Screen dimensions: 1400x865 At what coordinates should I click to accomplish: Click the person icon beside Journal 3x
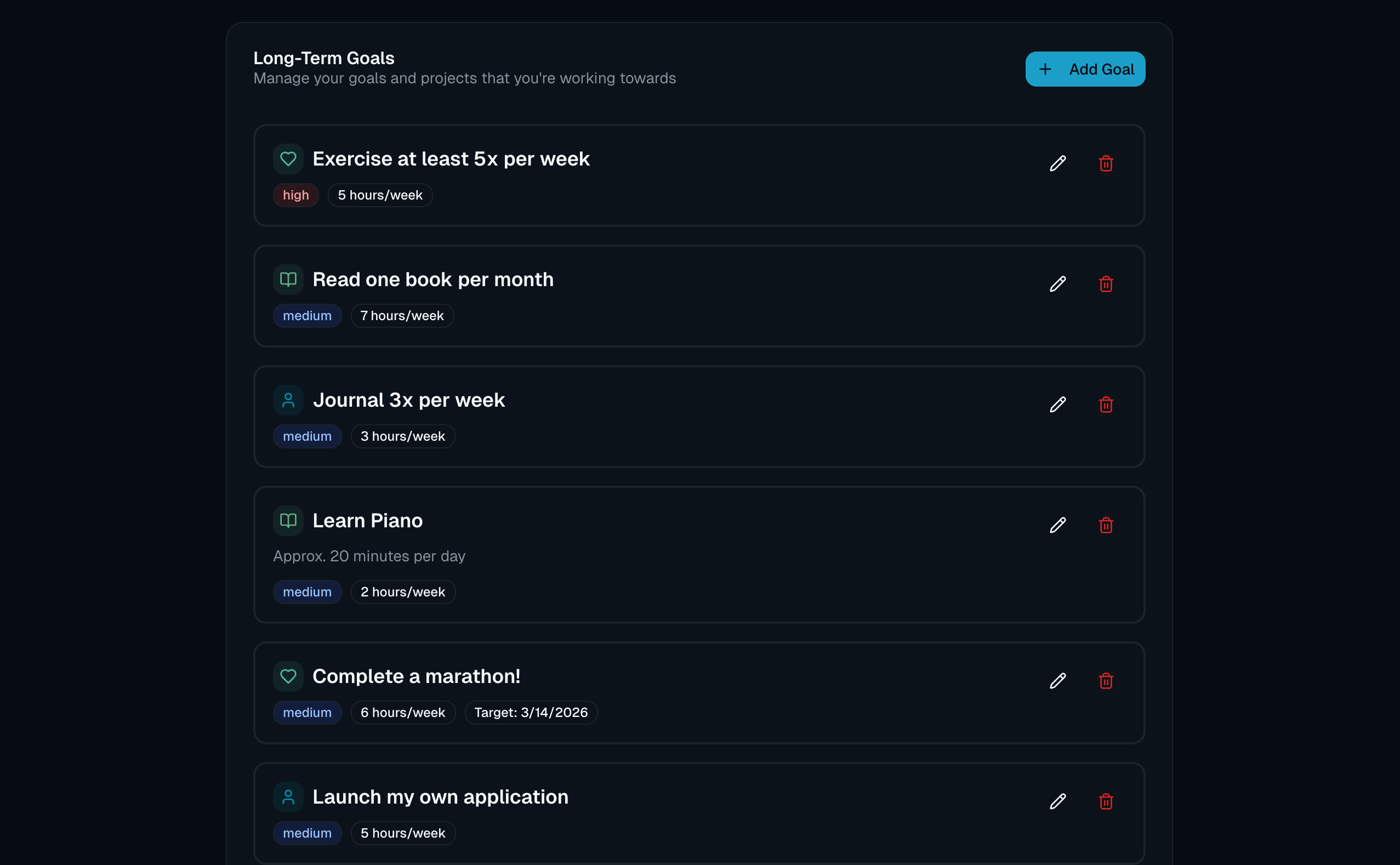288,401
